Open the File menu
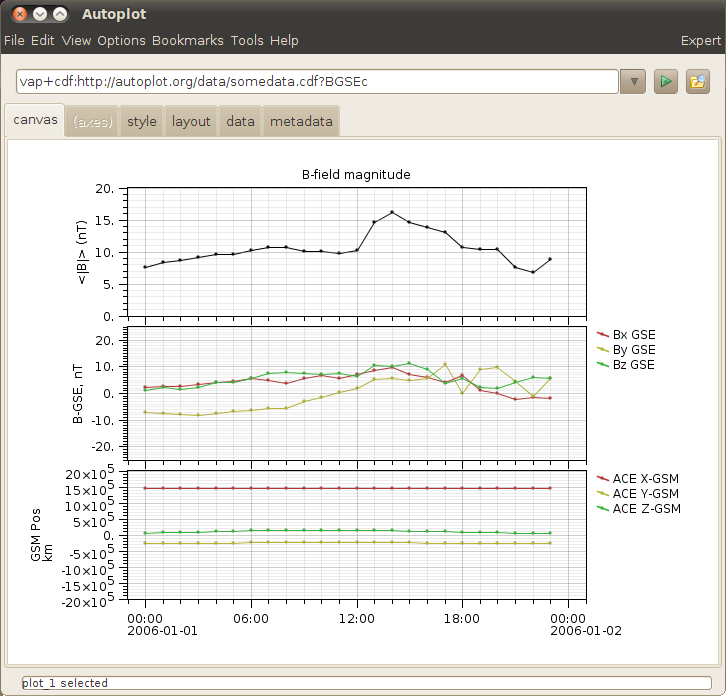Screen dimensions: 726x696 (14, 41)
